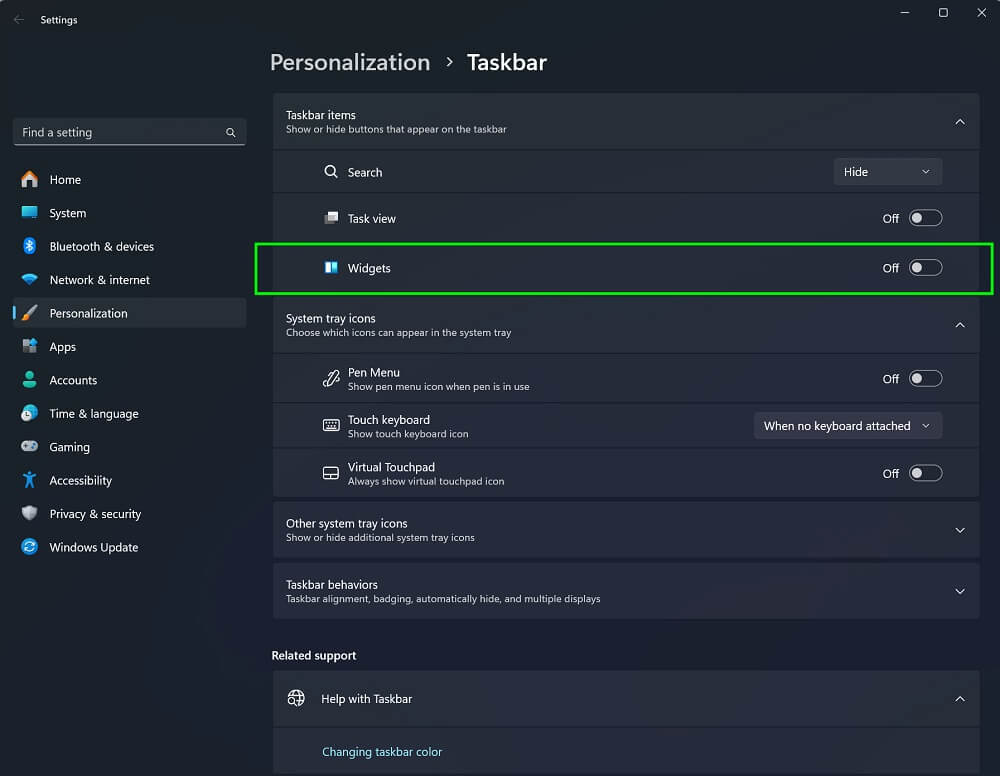The height and width of the screenshot is (776, 1000).
Task: Open Windows Update page
Action: 129,546
